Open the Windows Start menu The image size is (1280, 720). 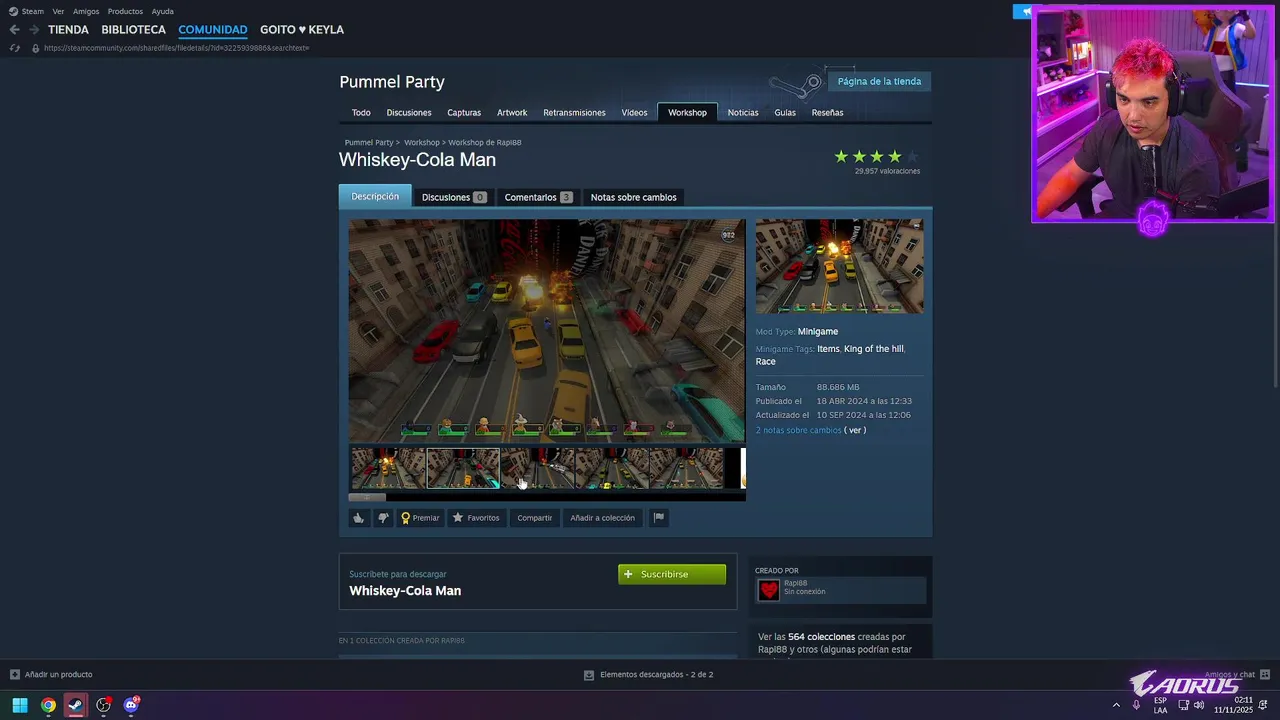coord(20,705)
